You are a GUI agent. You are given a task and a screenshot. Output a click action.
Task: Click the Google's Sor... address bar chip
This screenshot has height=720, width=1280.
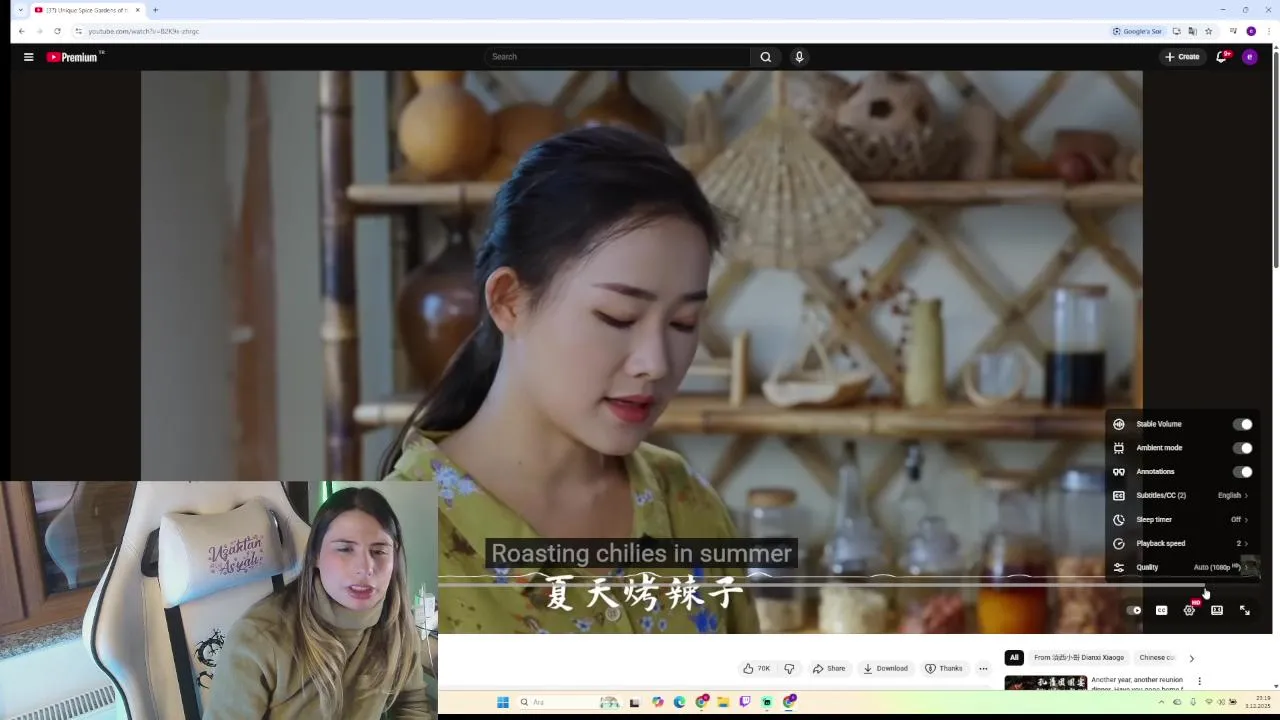pos(1137,31)
